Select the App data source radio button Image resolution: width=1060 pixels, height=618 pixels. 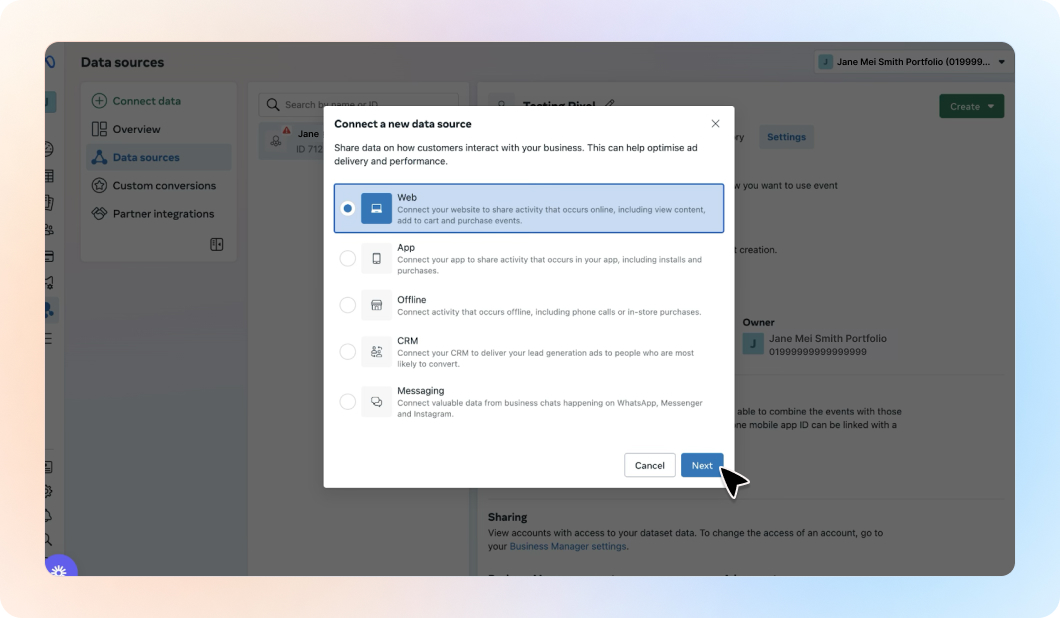click(347, 258)
